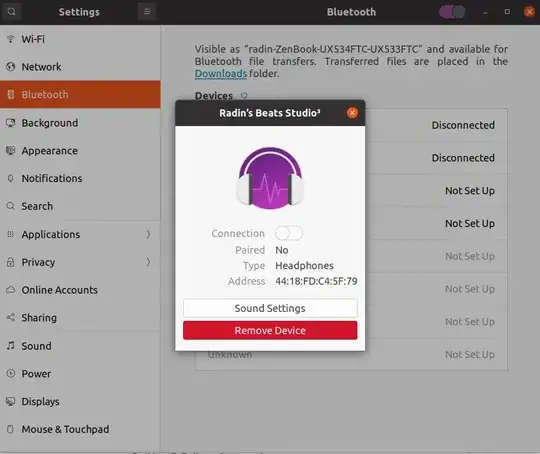Viewport: 540px width, 454px height.
Task: Open the Sharing settings panel
Action: click(80, 317)
